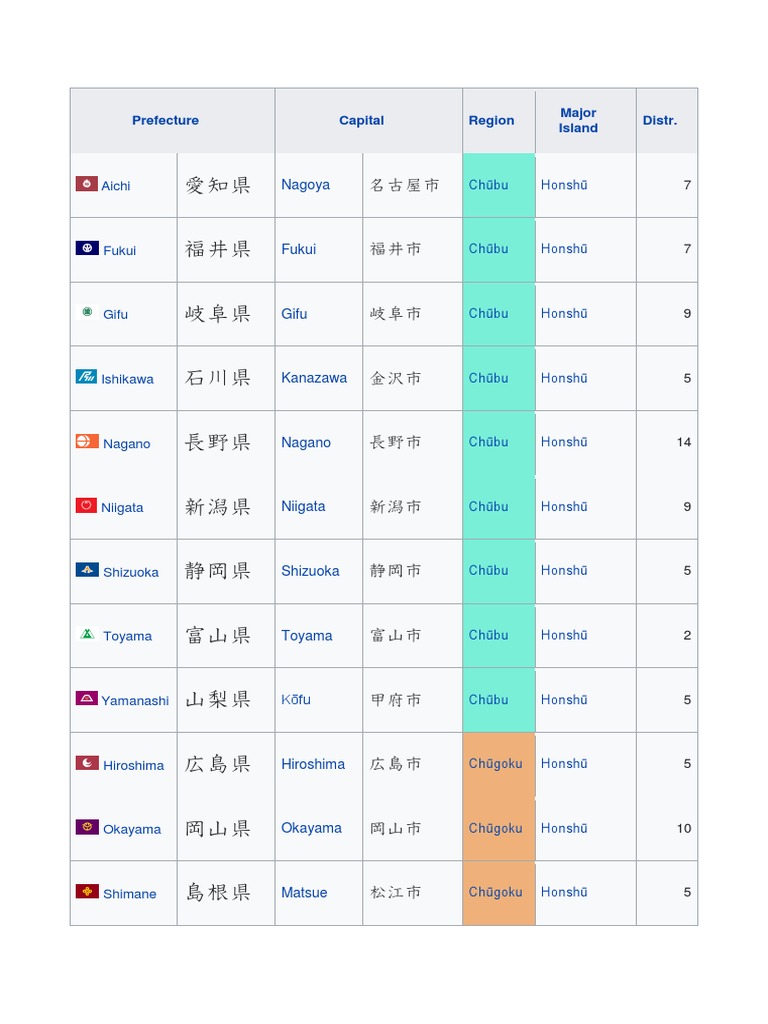Click the Fukui prefecture flag icon
768x1024 pixels.
[87, 248]
